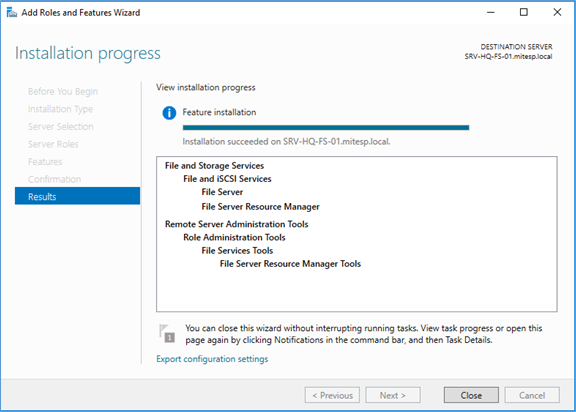The height and width of the screenshot is (412, 576).
Task: Minimize the Add Roles and Features Wizard
Action: pyautogui.click(x=491, y=12)
